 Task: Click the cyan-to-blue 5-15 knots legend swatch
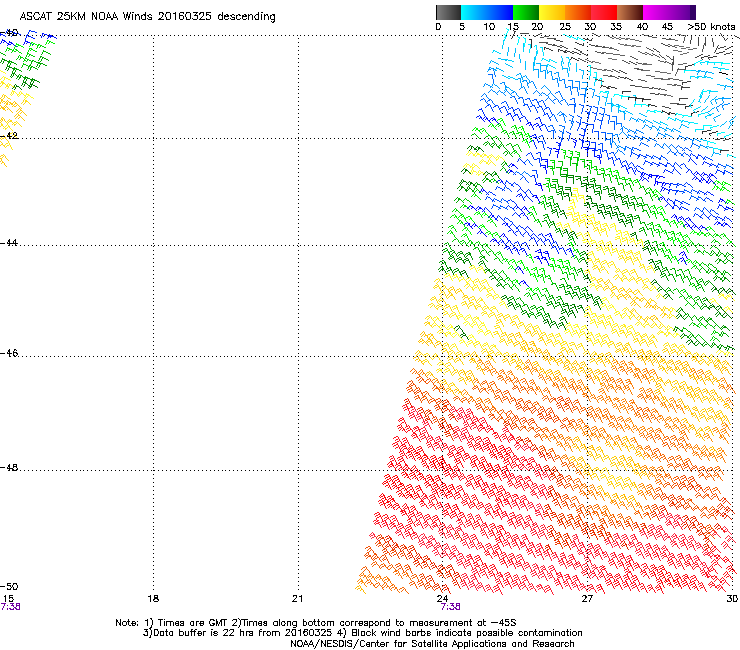coord(487,12)
